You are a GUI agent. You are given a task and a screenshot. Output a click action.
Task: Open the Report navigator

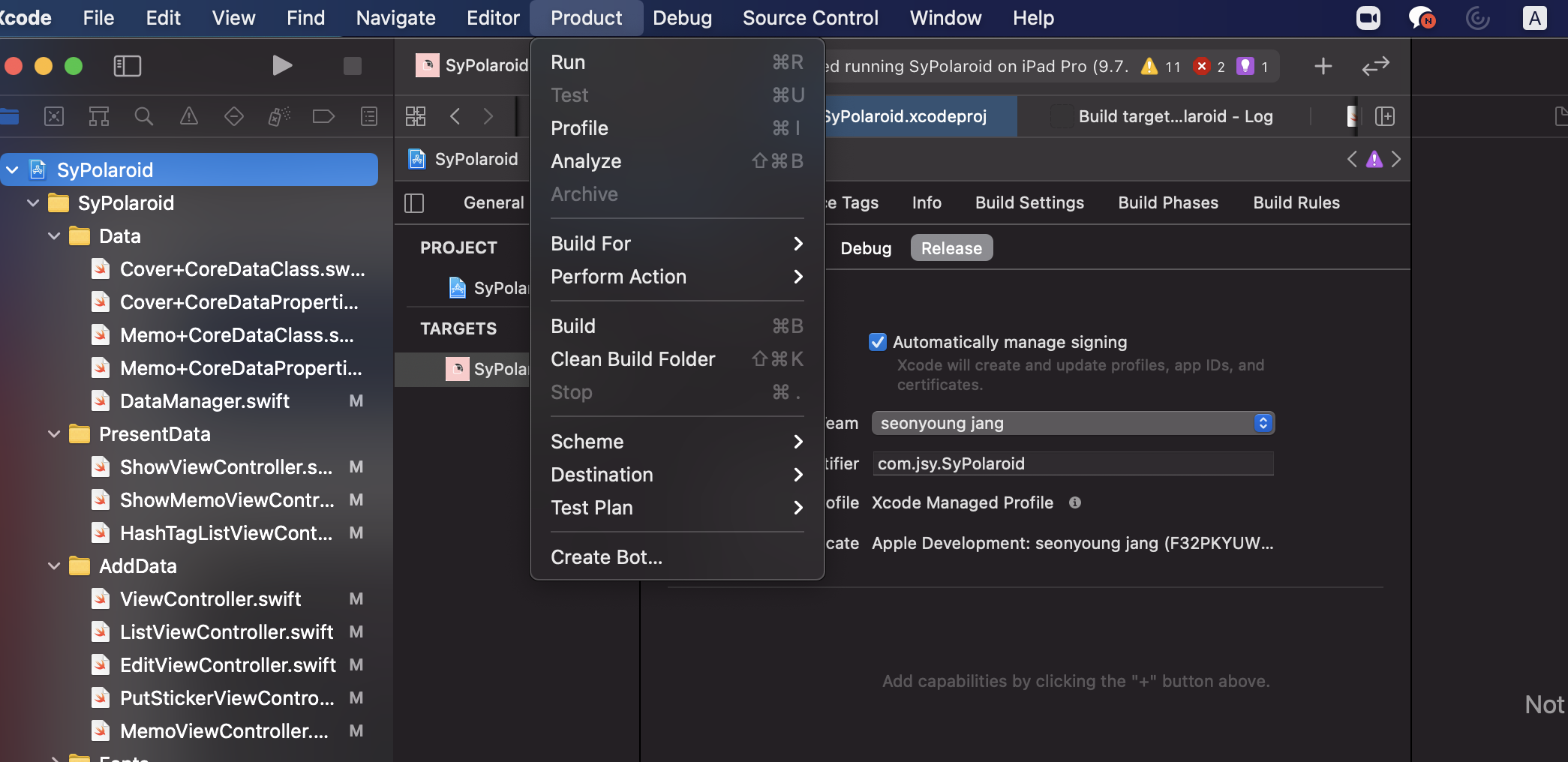tap(368, 116)
